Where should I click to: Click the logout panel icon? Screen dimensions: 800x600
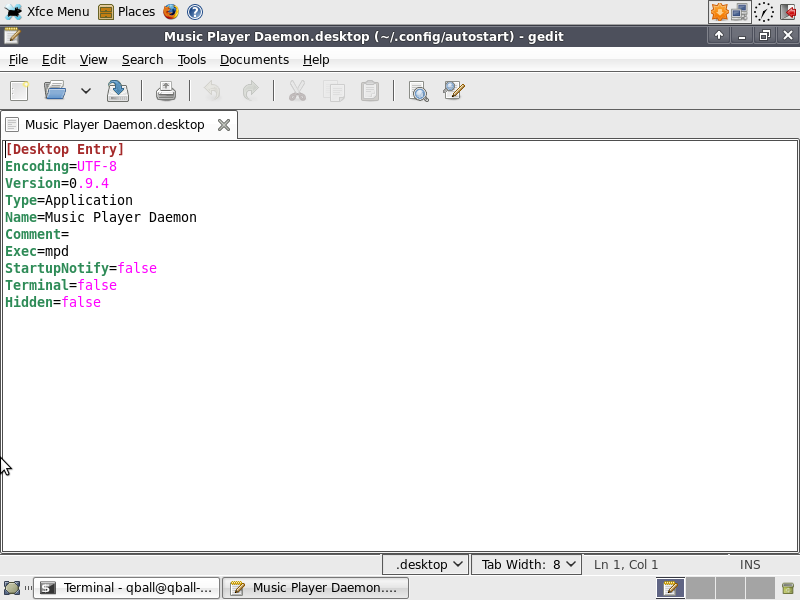788,11
